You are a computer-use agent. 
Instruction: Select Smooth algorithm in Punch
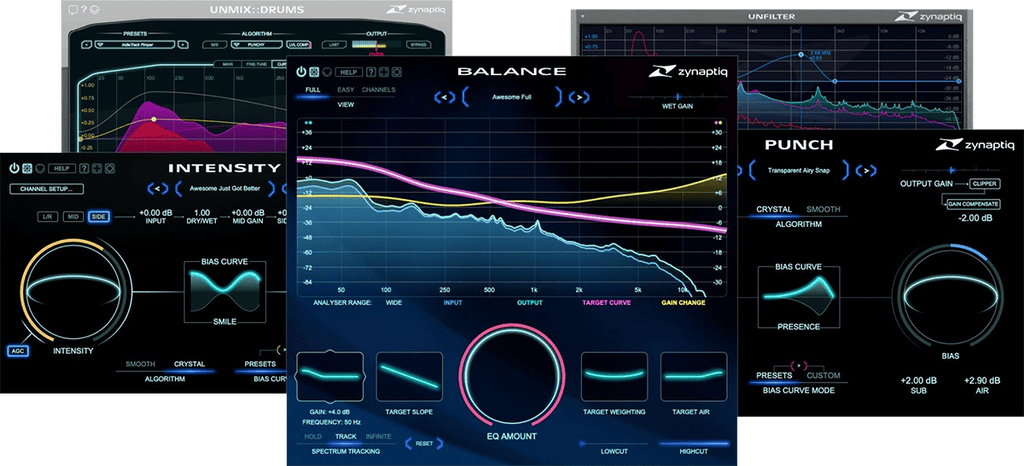[823, 210]
